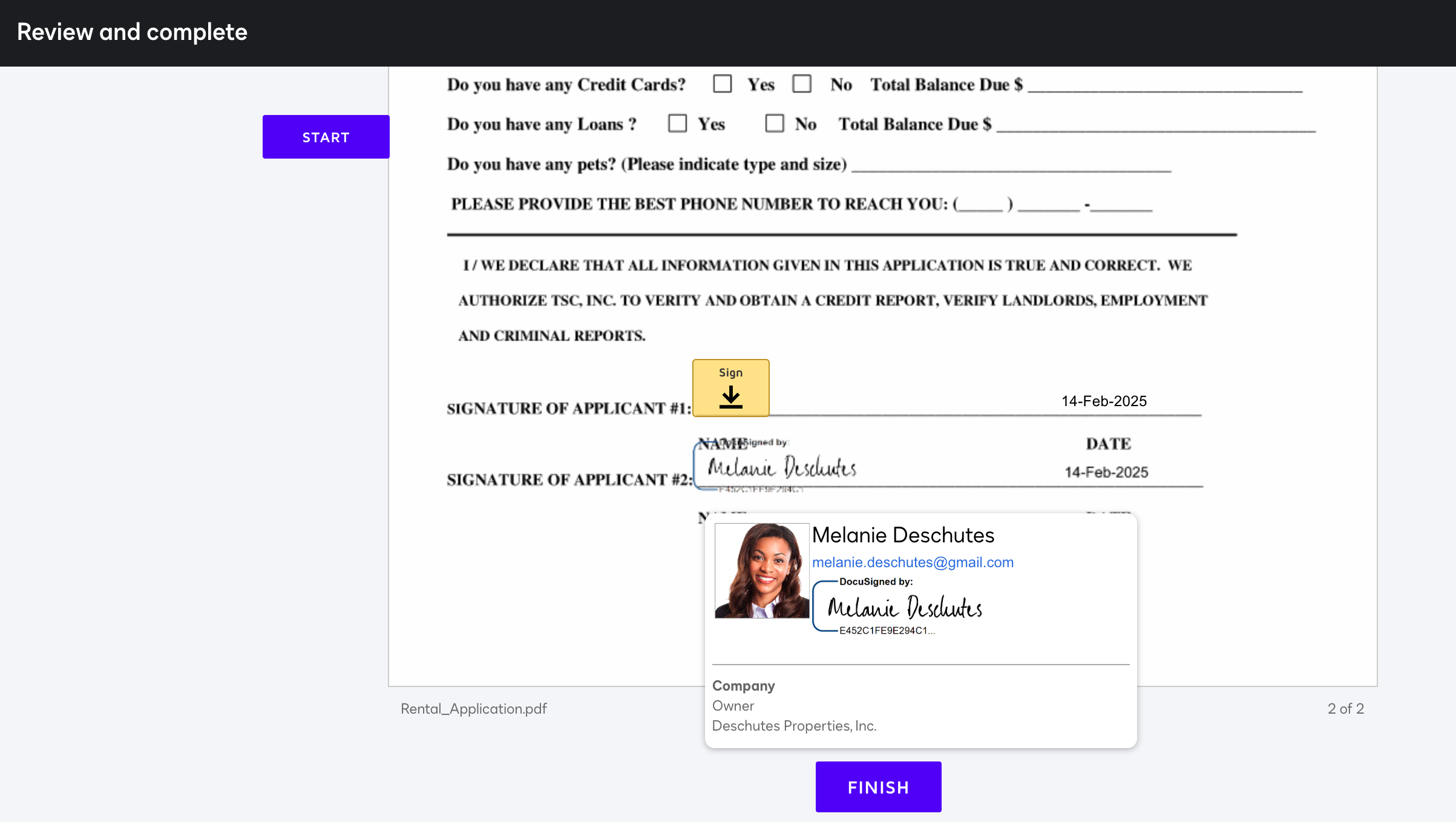Click the Applicant #2 date field
The width and height of the screenshot is (1456, 822).
tap(1106, 472)
